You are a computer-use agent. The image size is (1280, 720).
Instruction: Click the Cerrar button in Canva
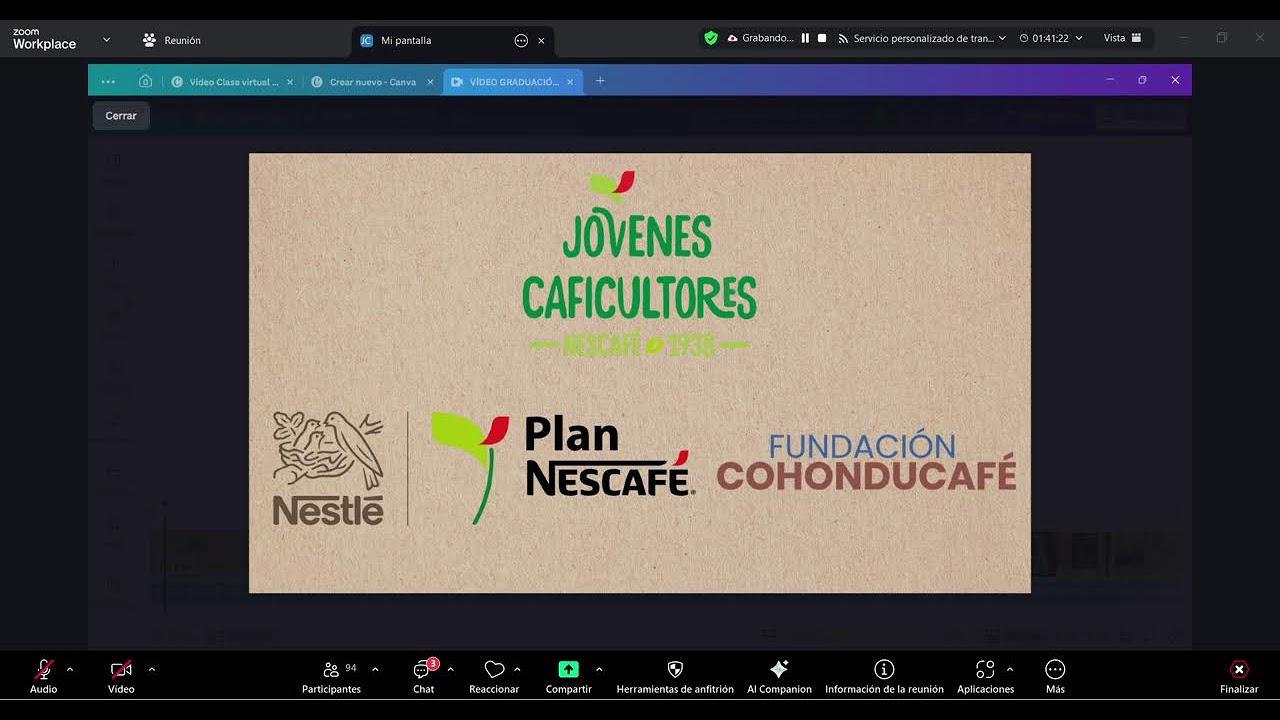tap(121, 116)
